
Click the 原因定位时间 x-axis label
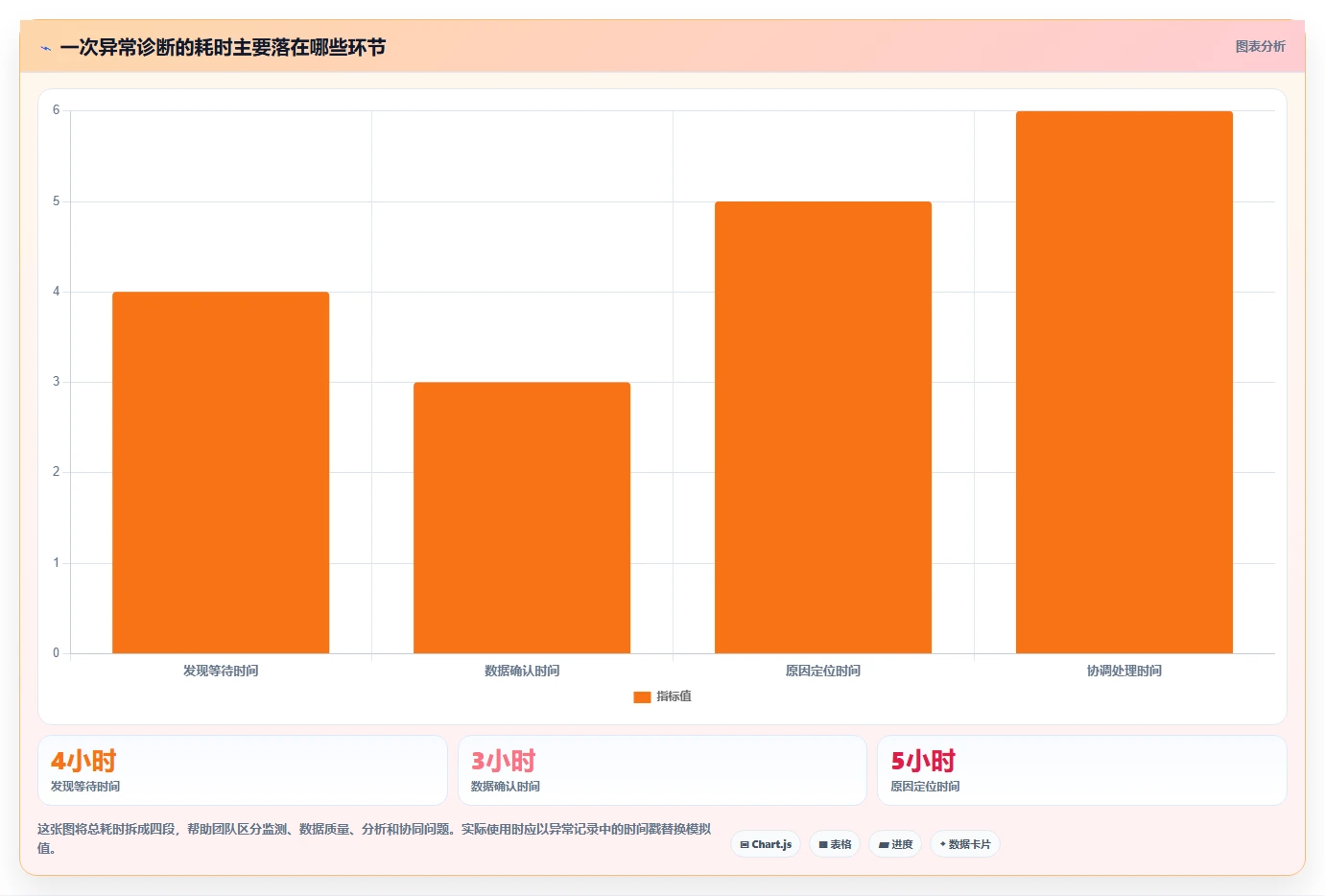[x=823, y=671]
